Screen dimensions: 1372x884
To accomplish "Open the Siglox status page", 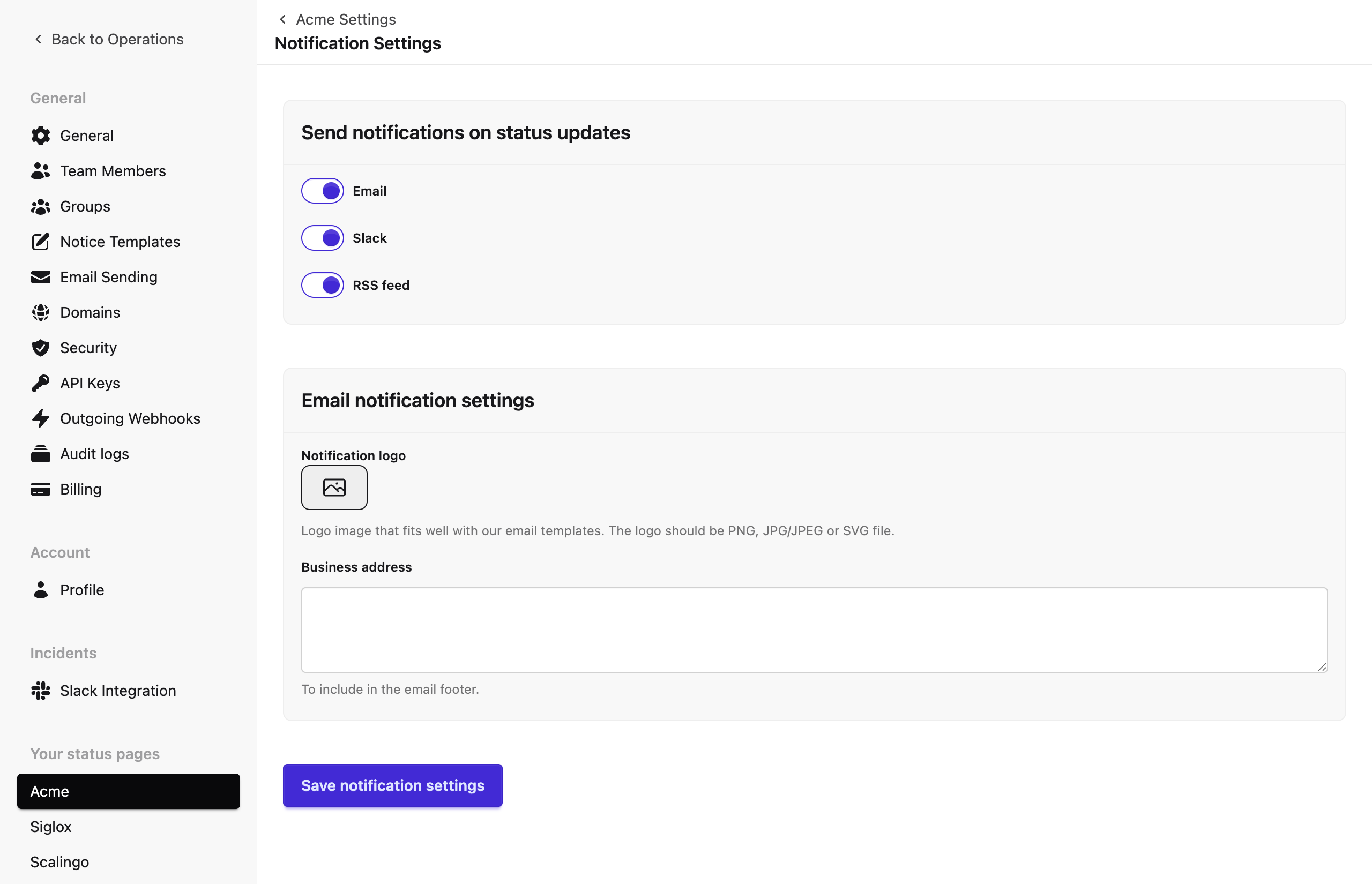I will click(x=50, y=827).
